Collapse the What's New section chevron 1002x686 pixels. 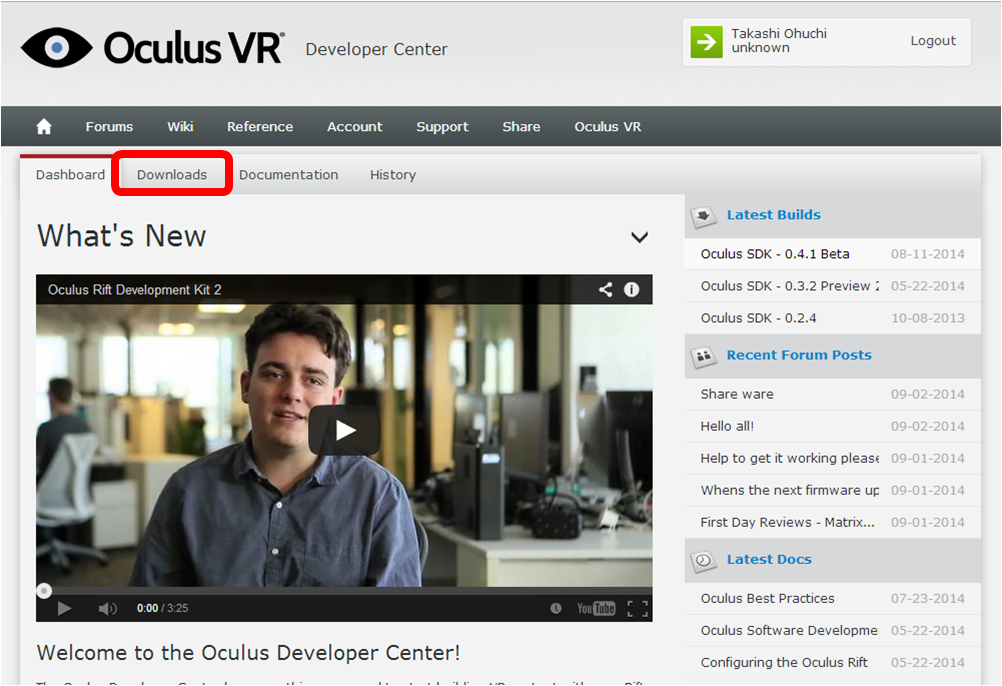639,237
